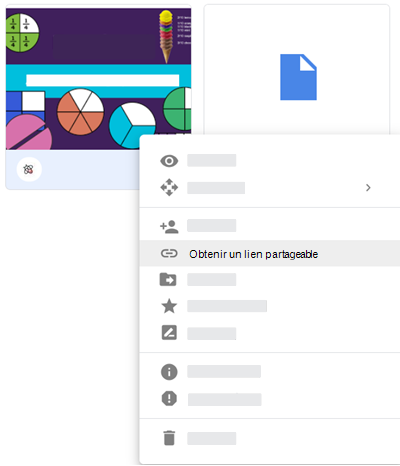The height and width of the screenshot is (466, 400).
Task: Open the blue document file card
Action: [x=297, y=69]
